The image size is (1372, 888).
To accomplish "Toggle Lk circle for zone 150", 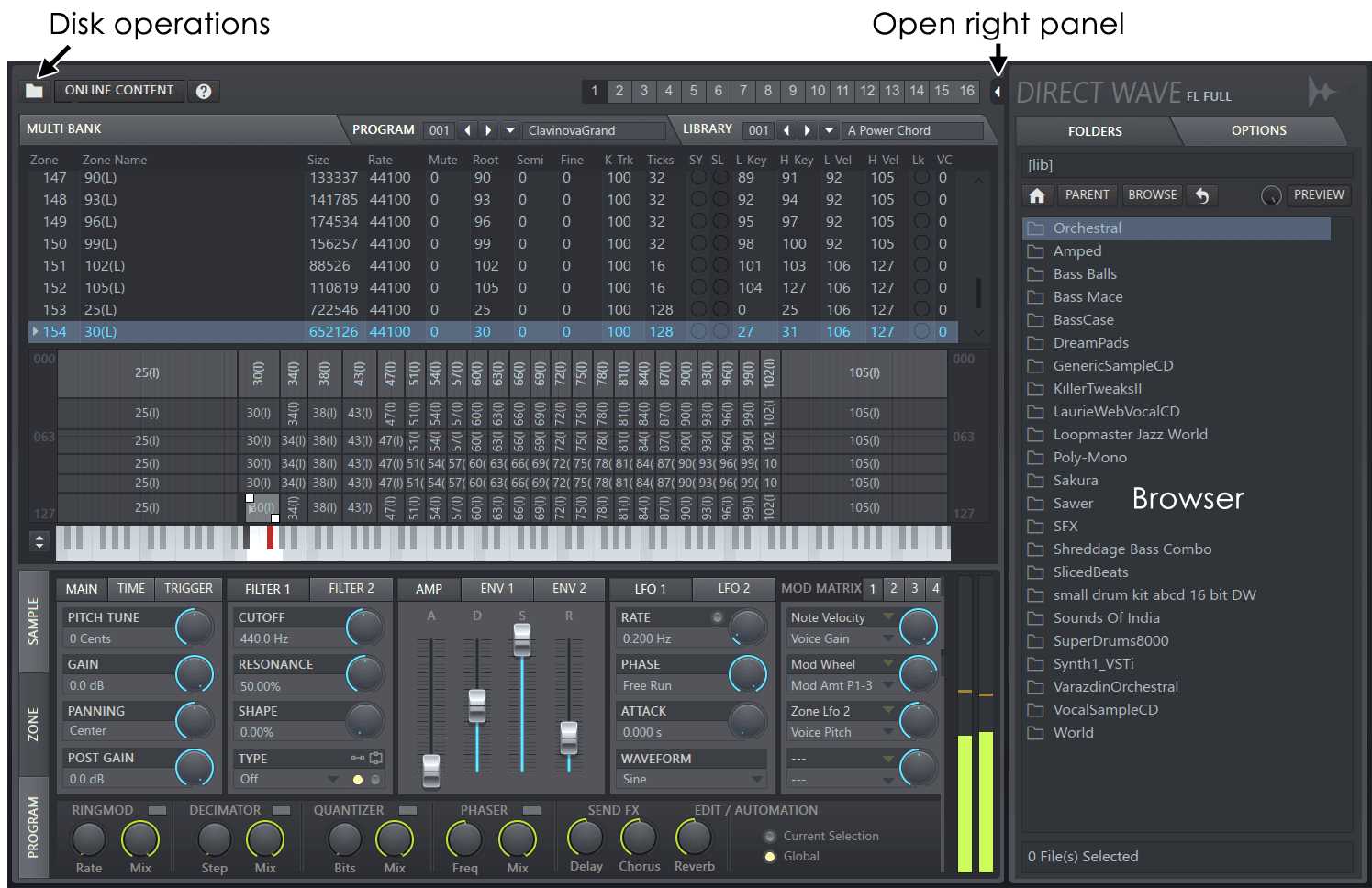I will pyautogui.click(x=921, y=243).
